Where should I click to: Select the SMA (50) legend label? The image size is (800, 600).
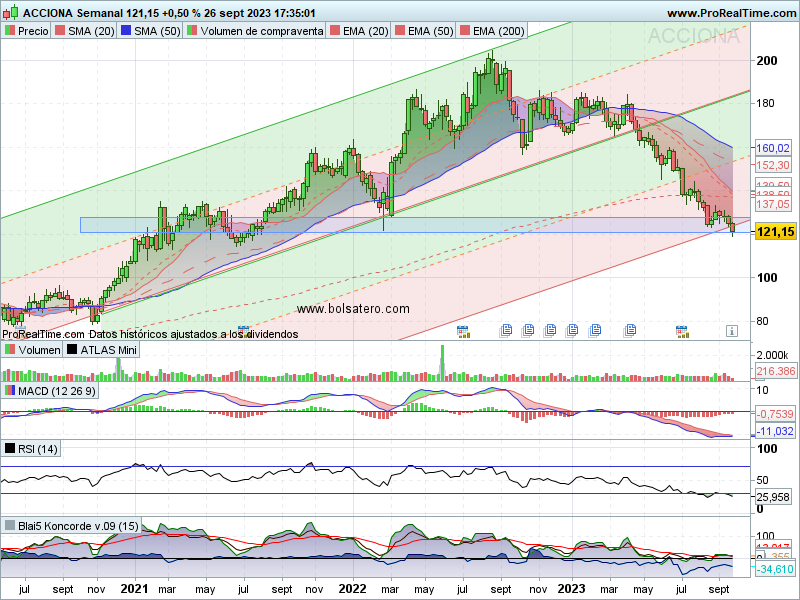pos(157,31)
